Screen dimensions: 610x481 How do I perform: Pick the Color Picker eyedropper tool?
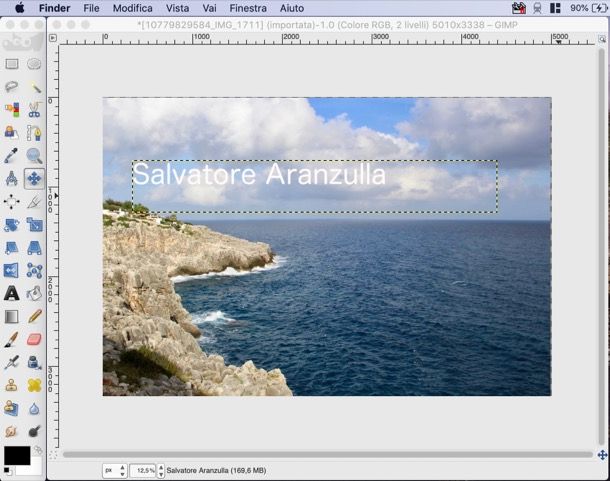12,155
